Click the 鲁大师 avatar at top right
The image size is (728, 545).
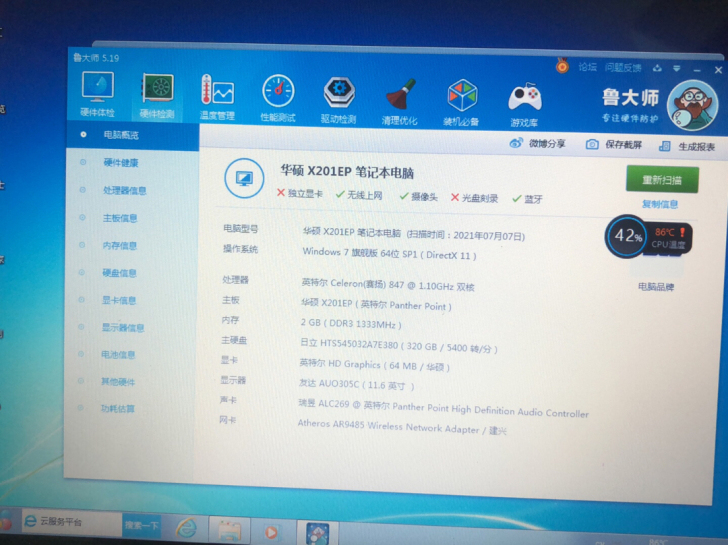click(692, 109)
